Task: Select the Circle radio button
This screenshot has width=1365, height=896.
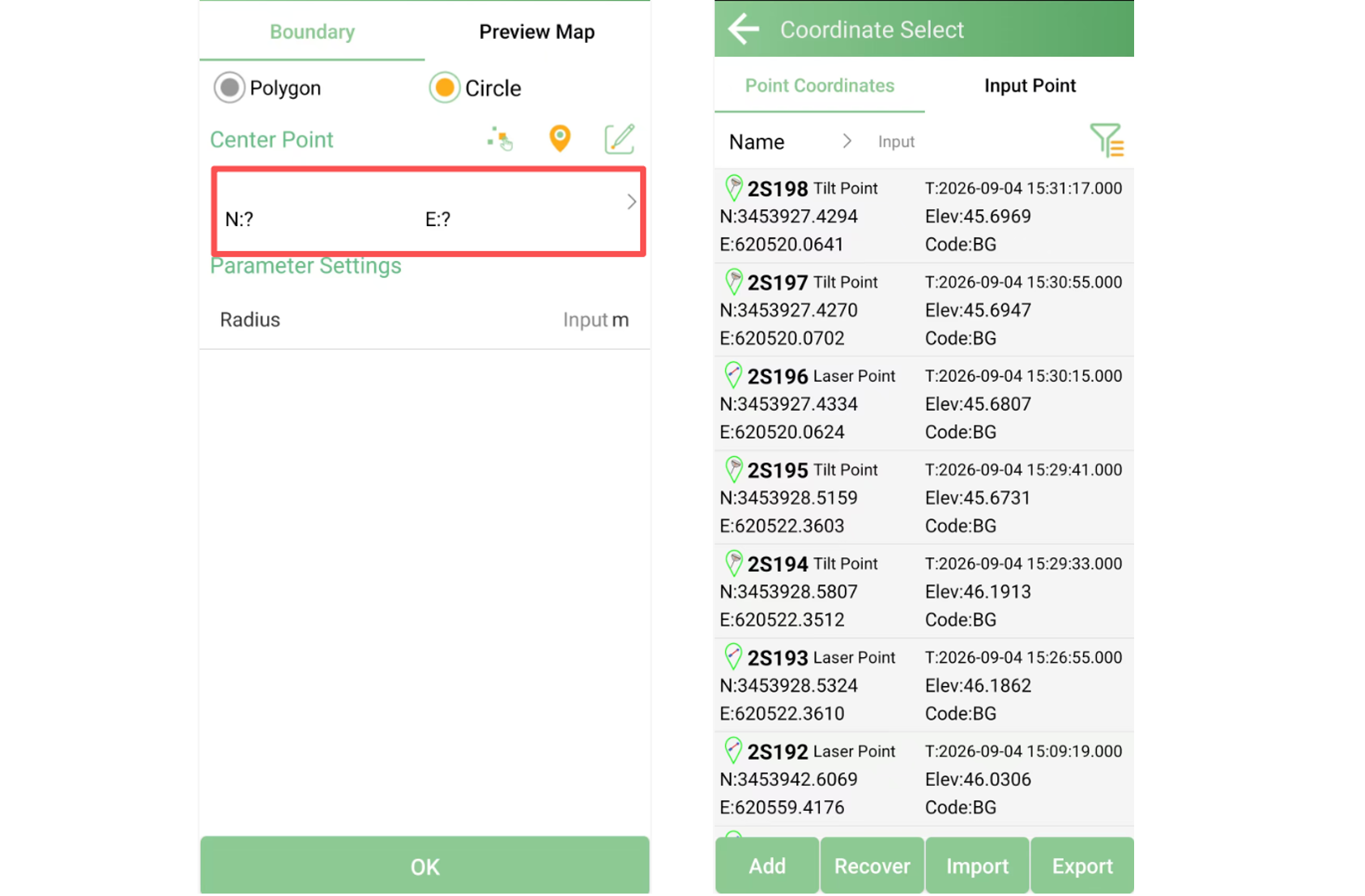Action: [444, 87]
